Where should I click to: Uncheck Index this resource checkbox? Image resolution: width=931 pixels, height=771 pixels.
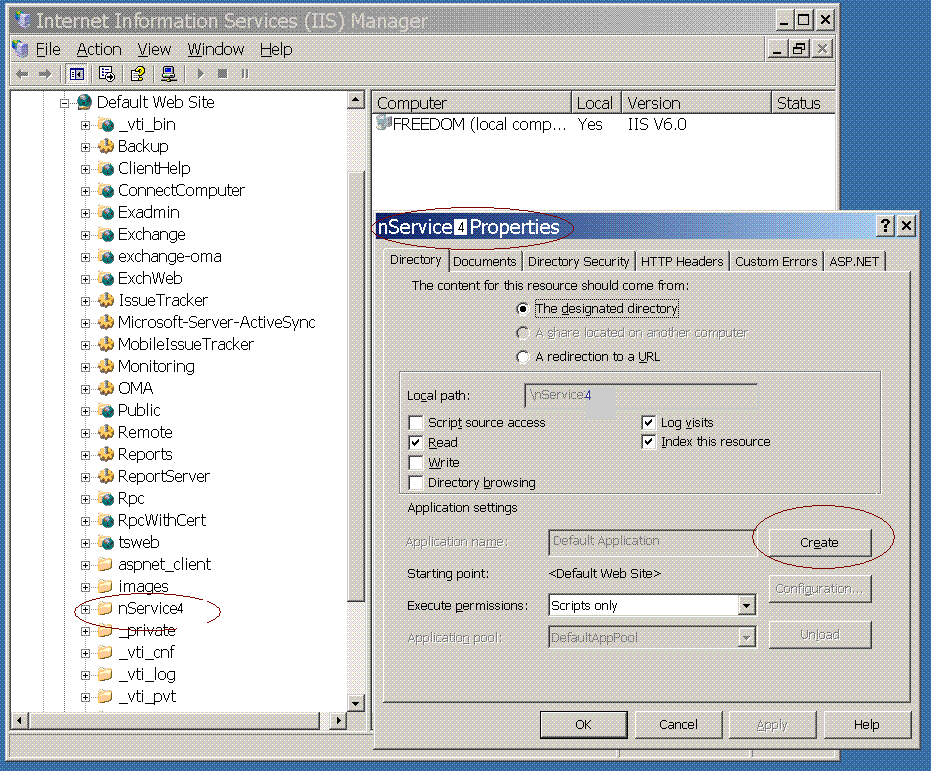tap(649, 442)
